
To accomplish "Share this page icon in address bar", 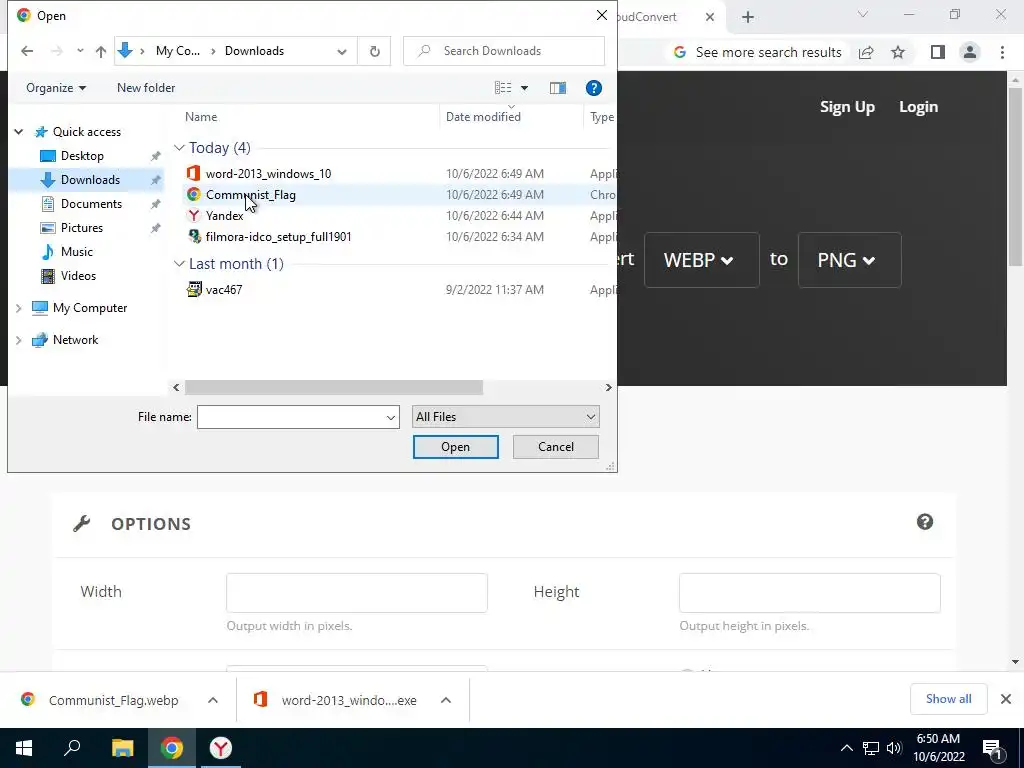I will point(866,52).
